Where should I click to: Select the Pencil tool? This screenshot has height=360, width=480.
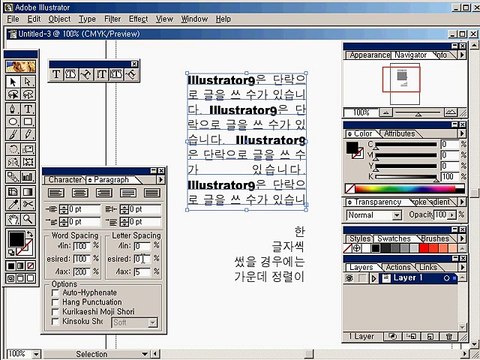(x=28, y=134)
